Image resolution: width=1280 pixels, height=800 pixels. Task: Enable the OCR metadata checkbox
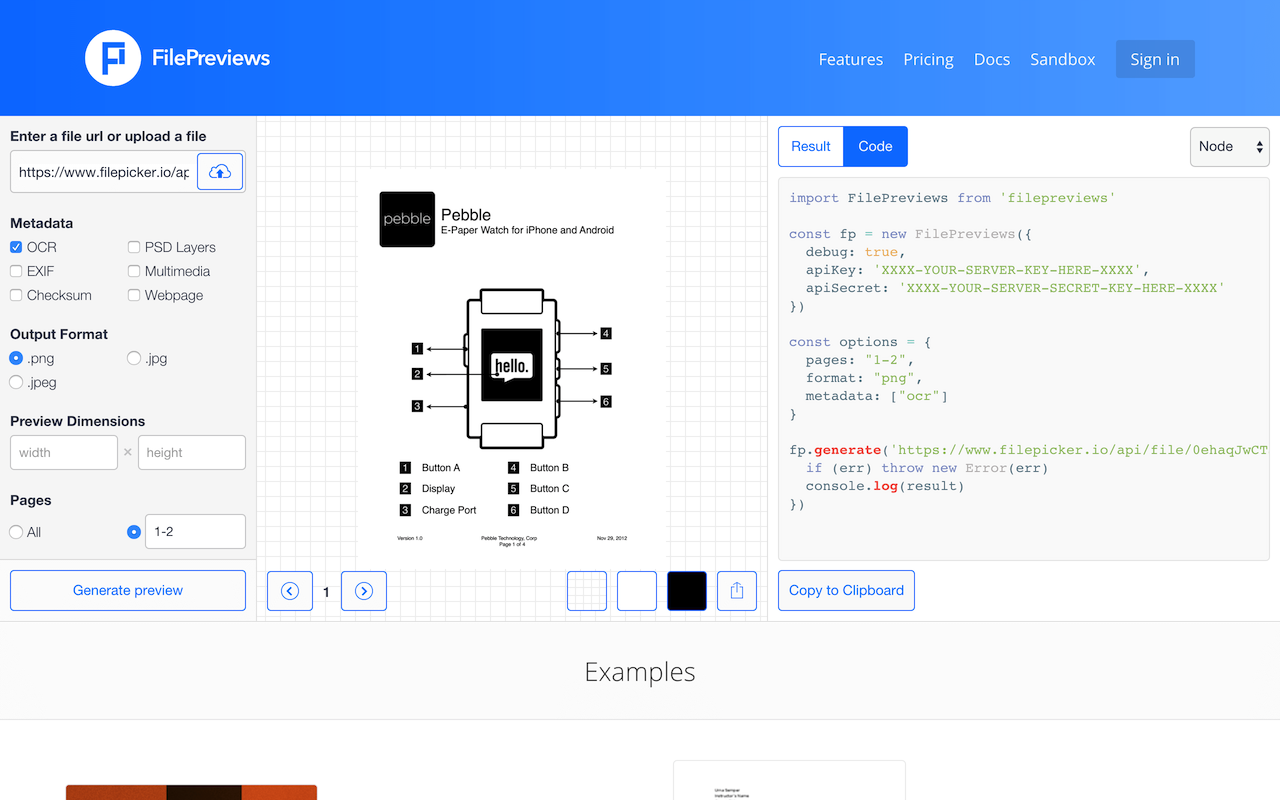(16, 247)
